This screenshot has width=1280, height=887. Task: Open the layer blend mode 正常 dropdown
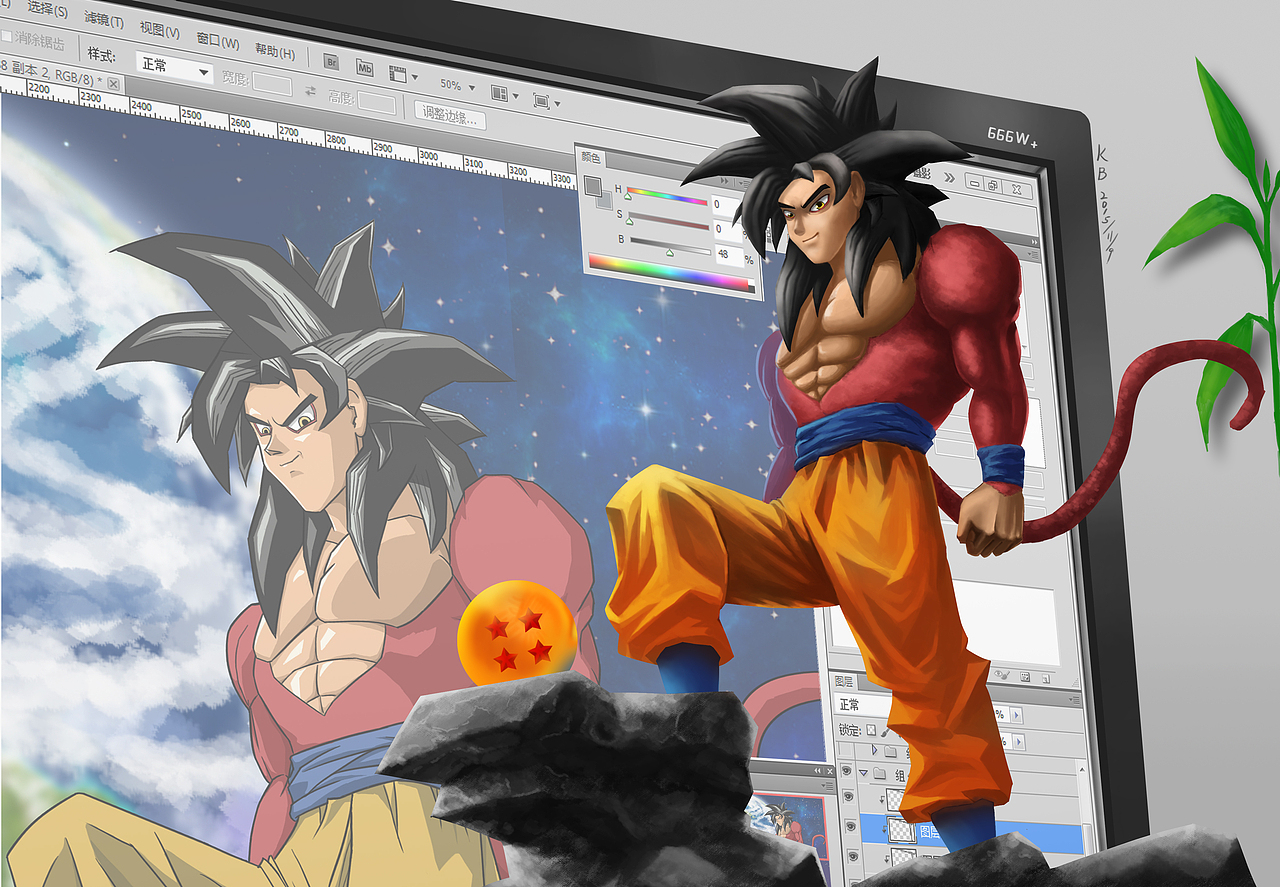pyautogui.click(x=862, y=705)
